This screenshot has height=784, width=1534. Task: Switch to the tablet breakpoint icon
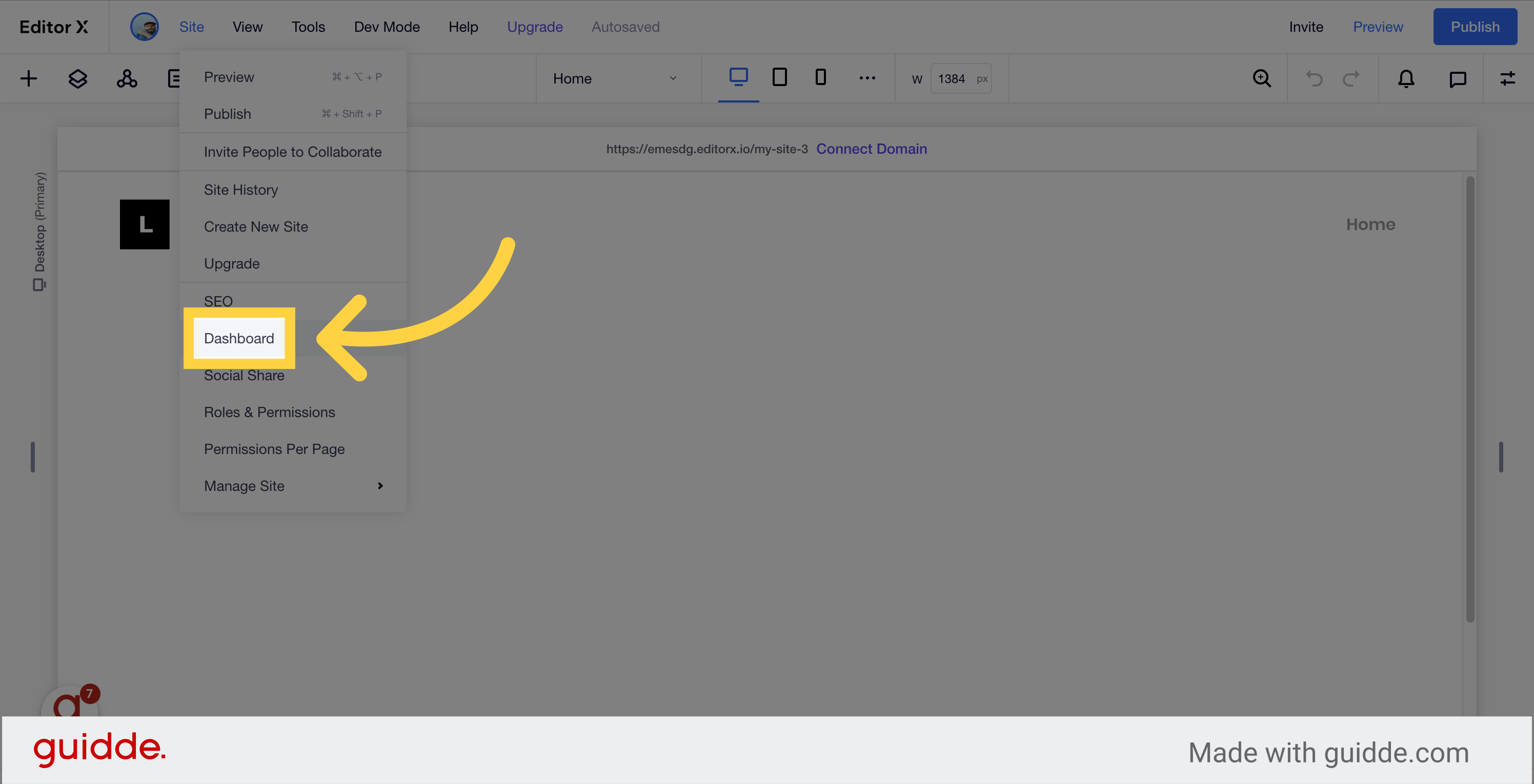click(779, 77)
